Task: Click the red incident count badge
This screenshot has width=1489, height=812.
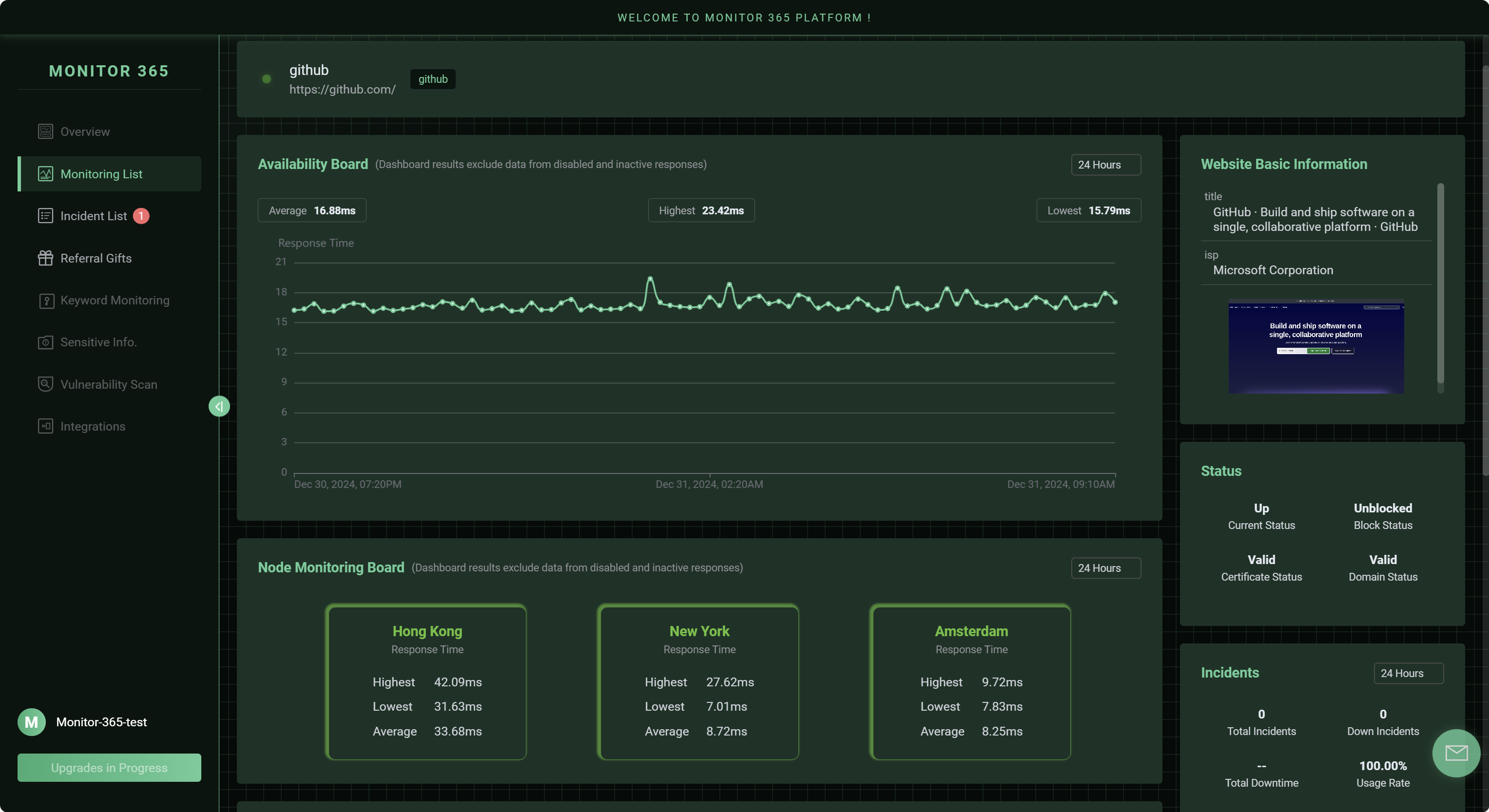Action: (x=141, y=216)
